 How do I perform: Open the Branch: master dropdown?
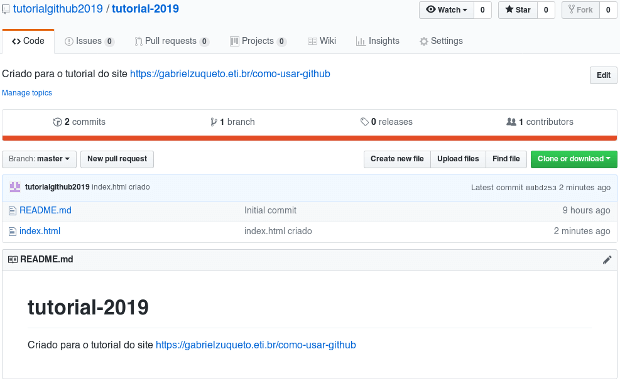pos(39,159)
